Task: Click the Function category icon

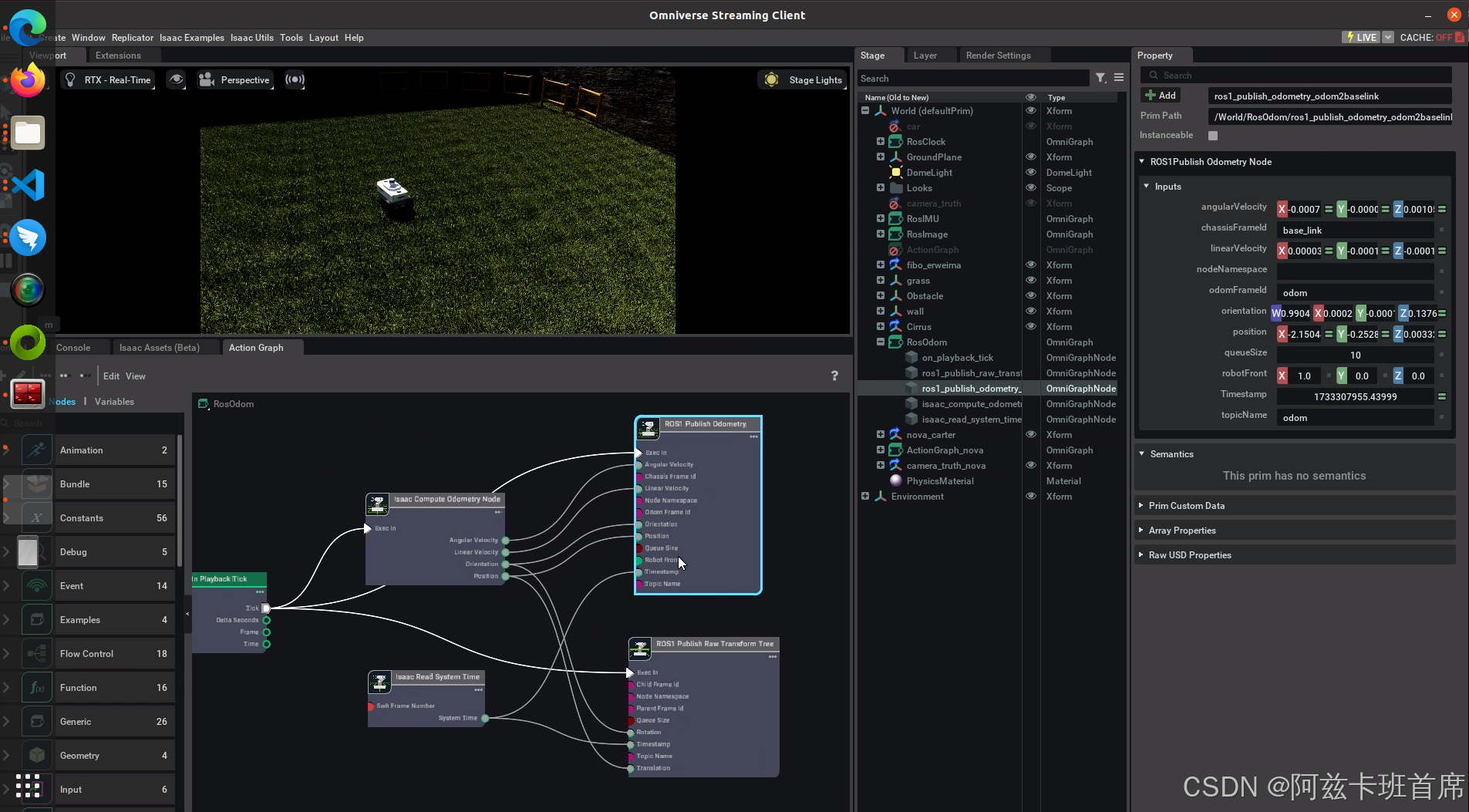Action: tap(37, 688)
